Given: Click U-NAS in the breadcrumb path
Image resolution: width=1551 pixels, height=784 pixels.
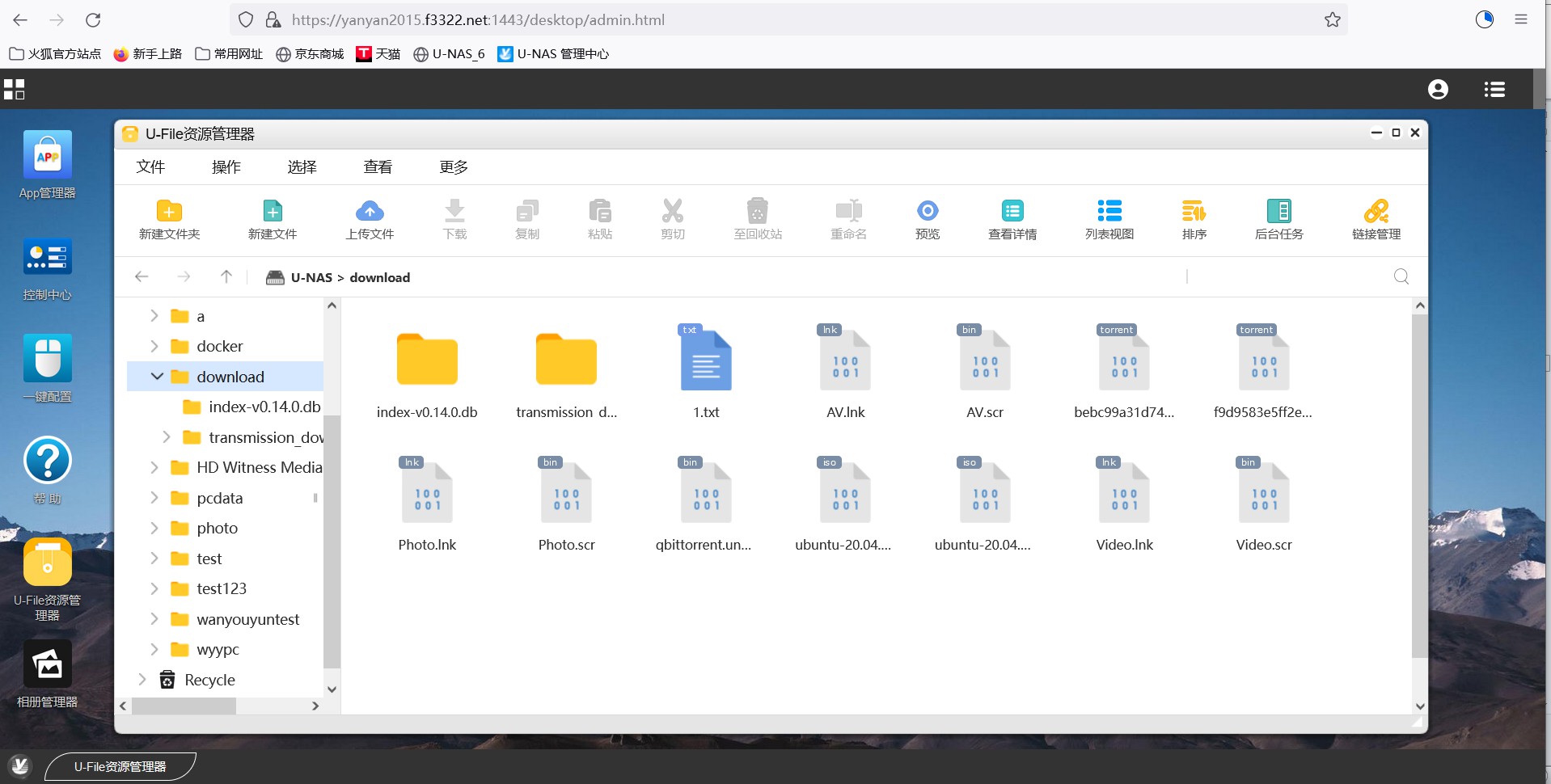Looking at the screenshot, I should point(311,277).
